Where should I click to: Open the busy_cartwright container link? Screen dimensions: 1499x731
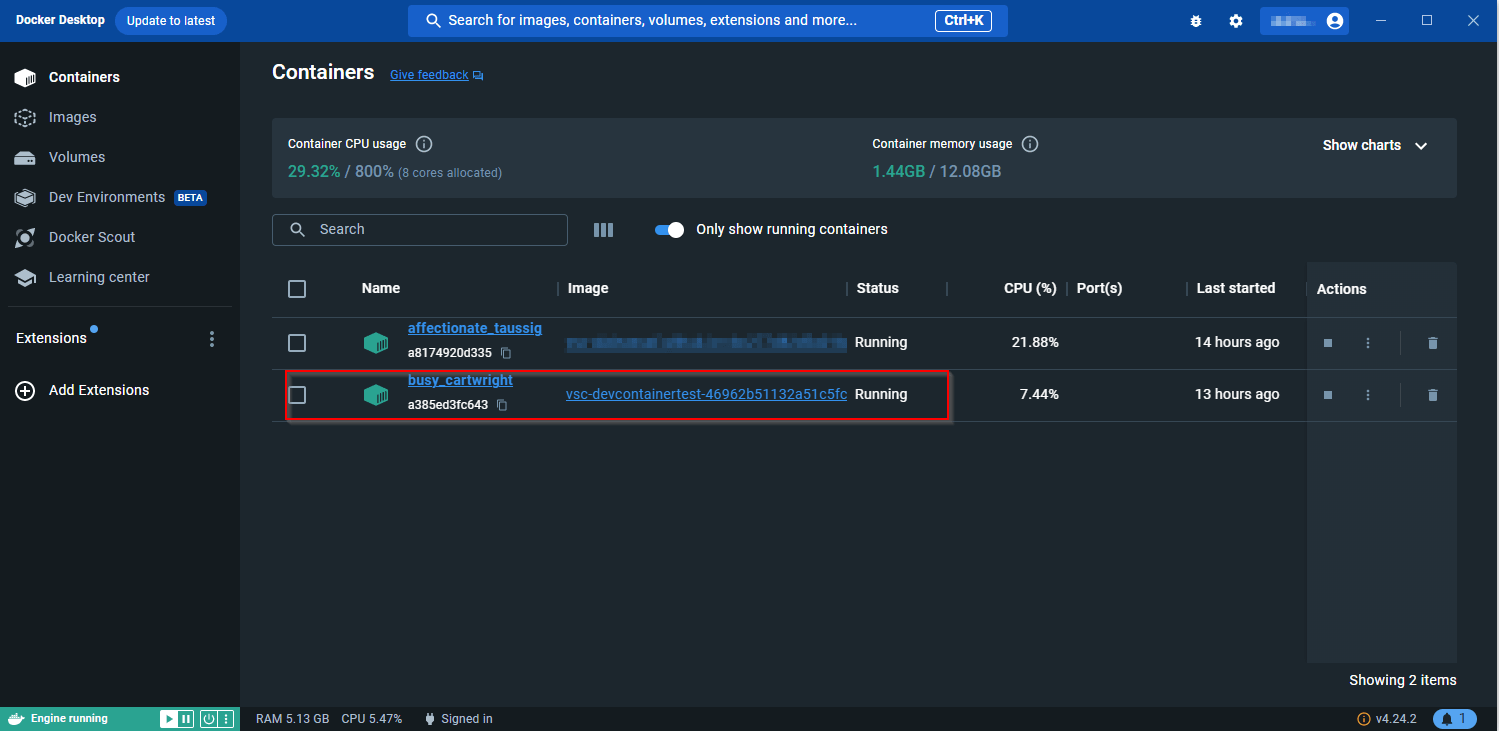pyautogui.click(x=460, y=380)
